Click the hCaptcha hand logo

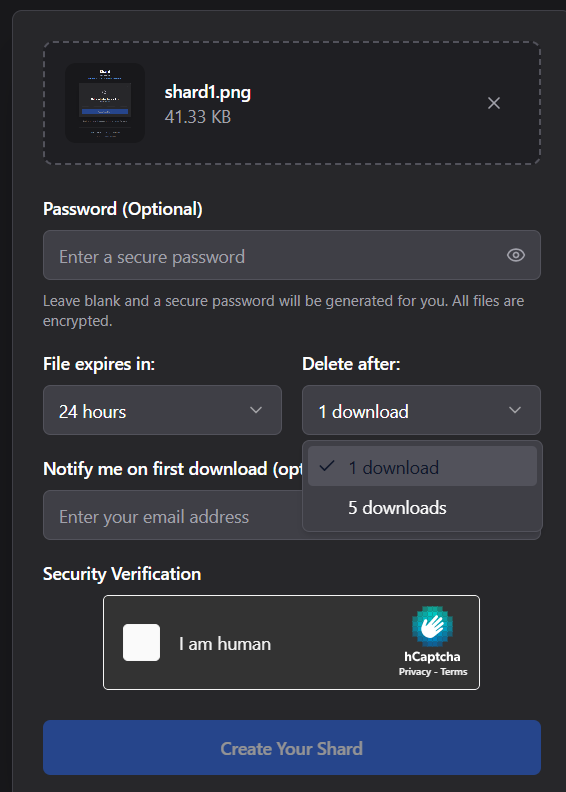coord(432,626)
